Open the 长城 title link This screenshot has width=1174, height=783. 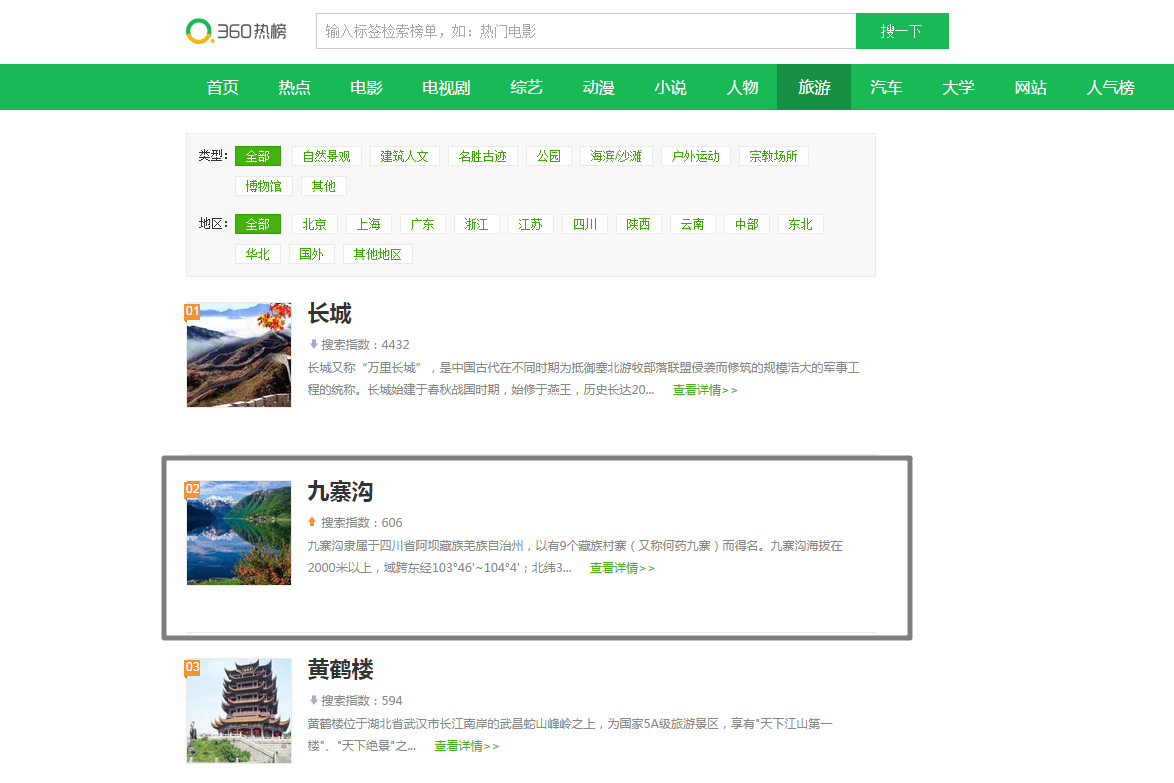[329, 314]
